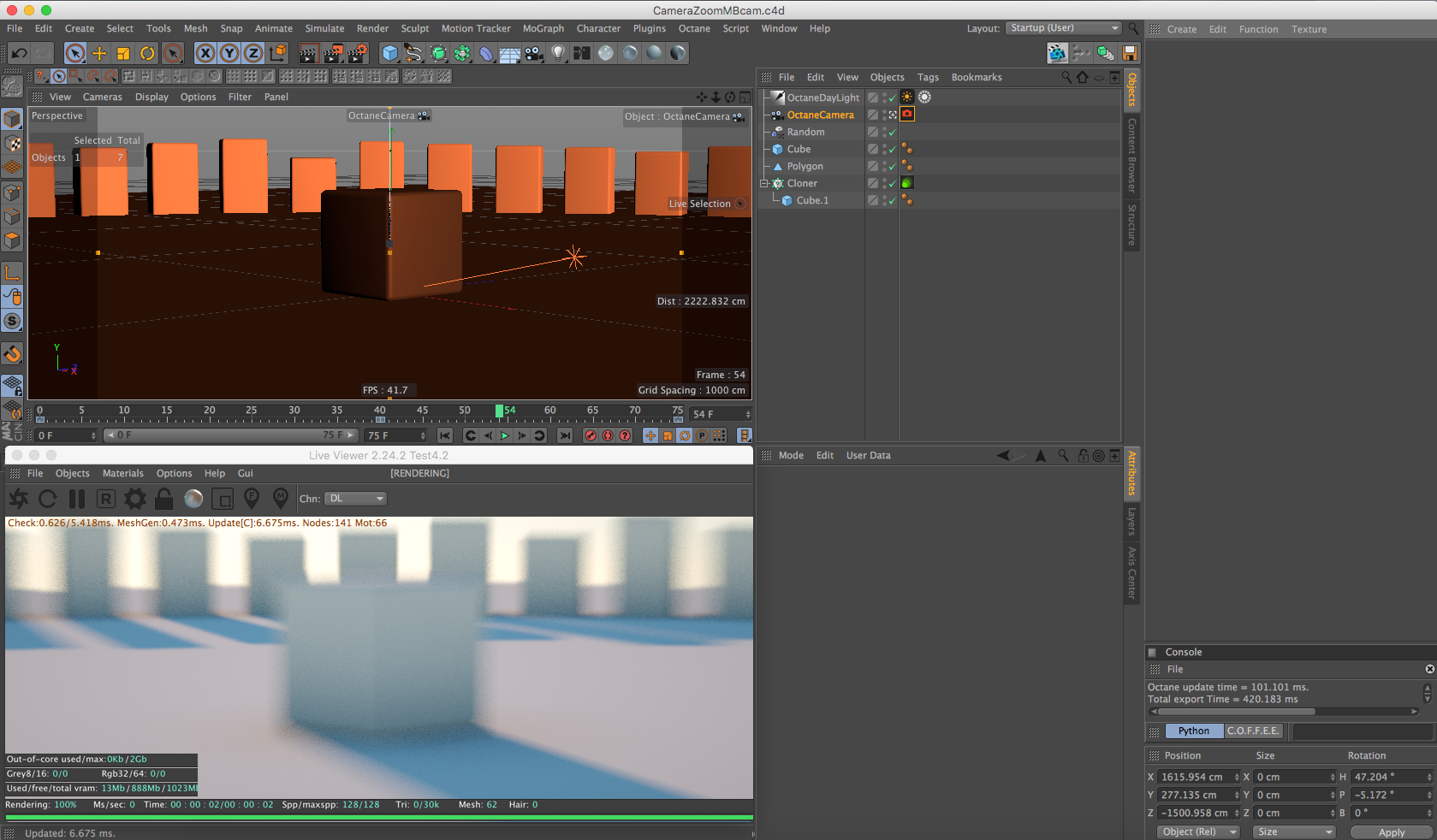Open the Chn channel dropdown
Viewport: 1437px width, 840px height.
356,499
